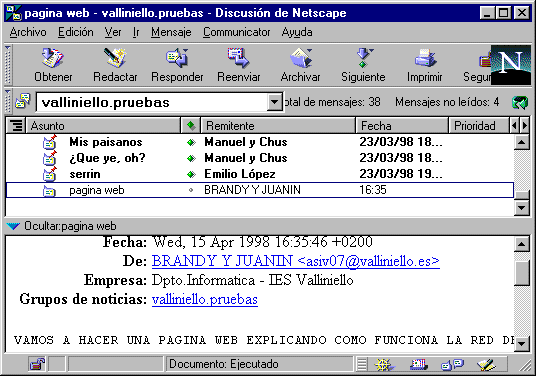Viewport: 536px width, 376px height.
Task: Open Mailbox from the component bar
Action: [418, 364]
